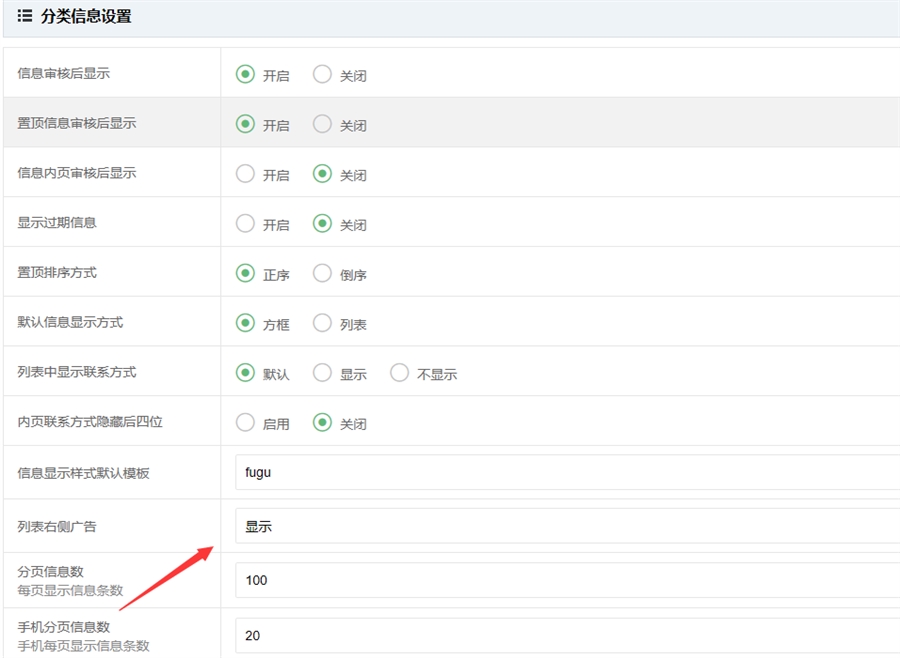Select 不显示 for 列表中显示联系方式
Screen dimensions: 900x658
click(400, 373)
